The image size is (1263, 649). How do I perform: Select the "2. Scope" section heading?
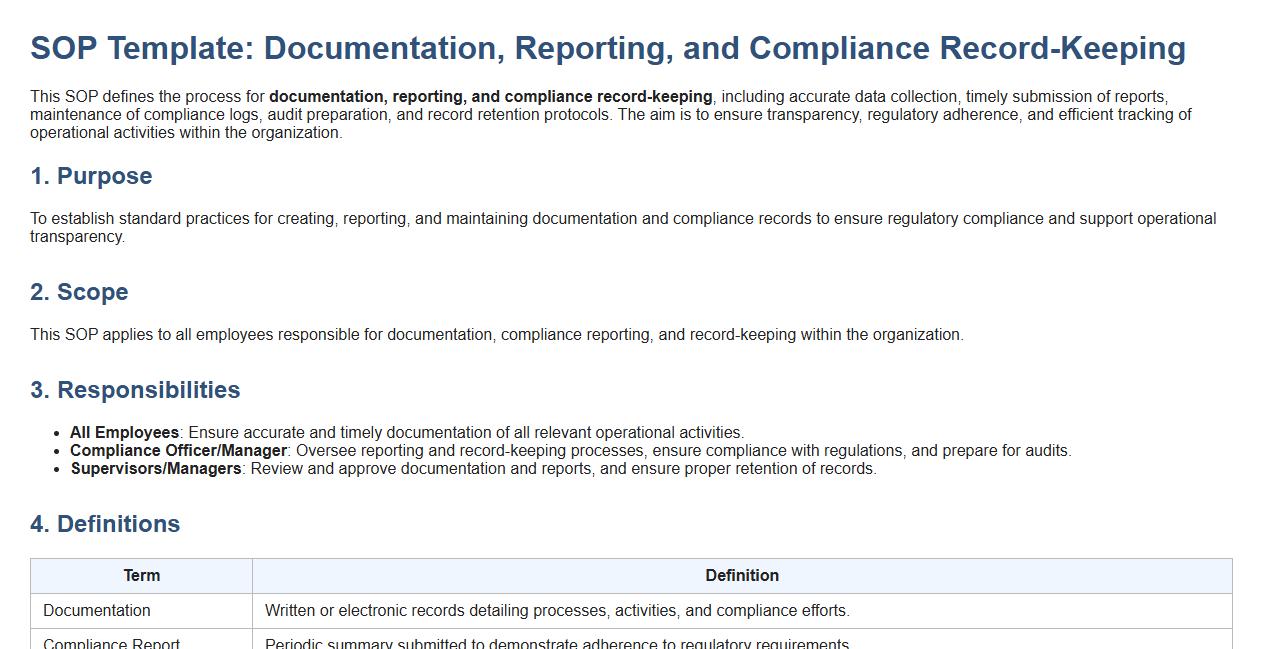point(79,292)
